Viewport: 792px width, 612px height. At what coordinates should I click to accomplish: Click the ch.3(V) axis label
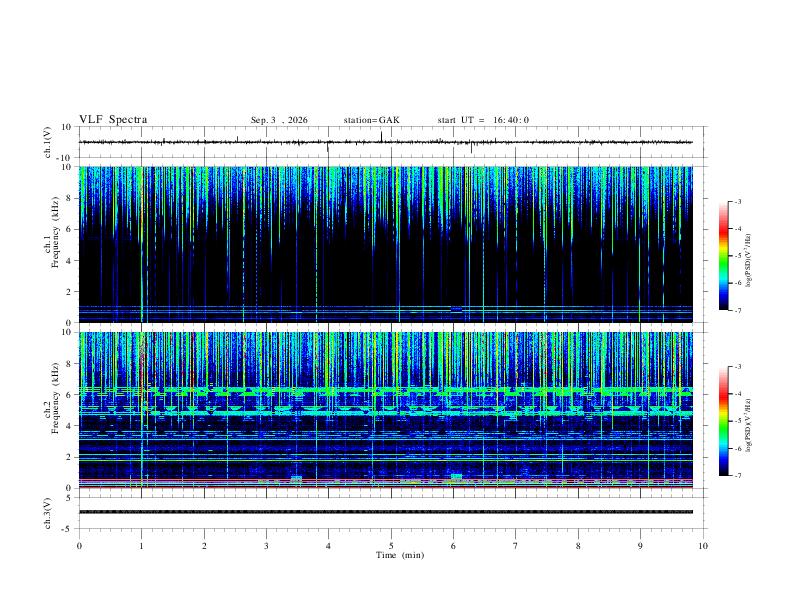tap(48, 514)
